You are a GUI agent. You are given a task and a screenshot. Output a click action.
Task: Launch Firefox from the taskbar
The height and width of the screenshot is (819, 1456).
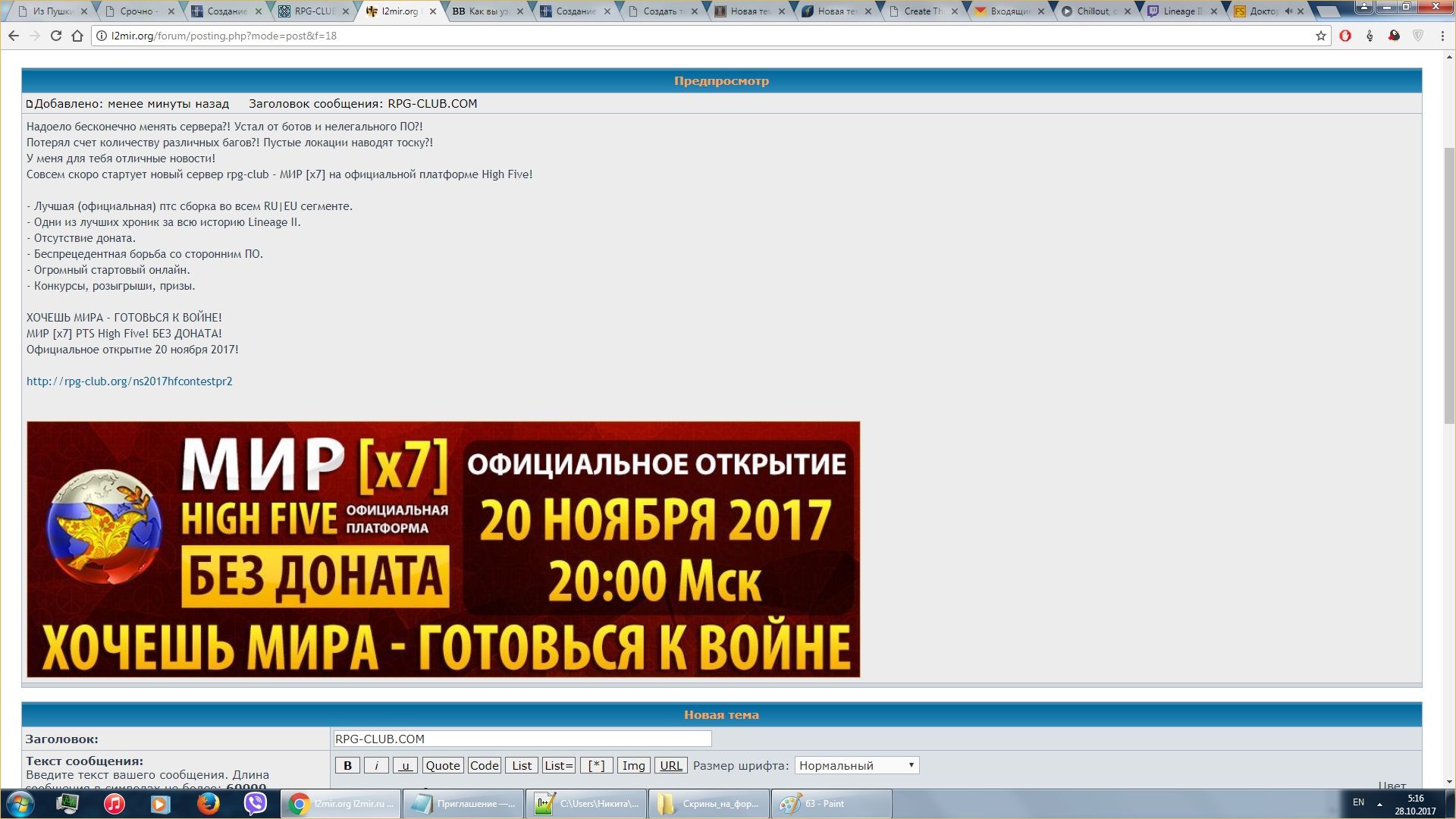click(208, 803)
